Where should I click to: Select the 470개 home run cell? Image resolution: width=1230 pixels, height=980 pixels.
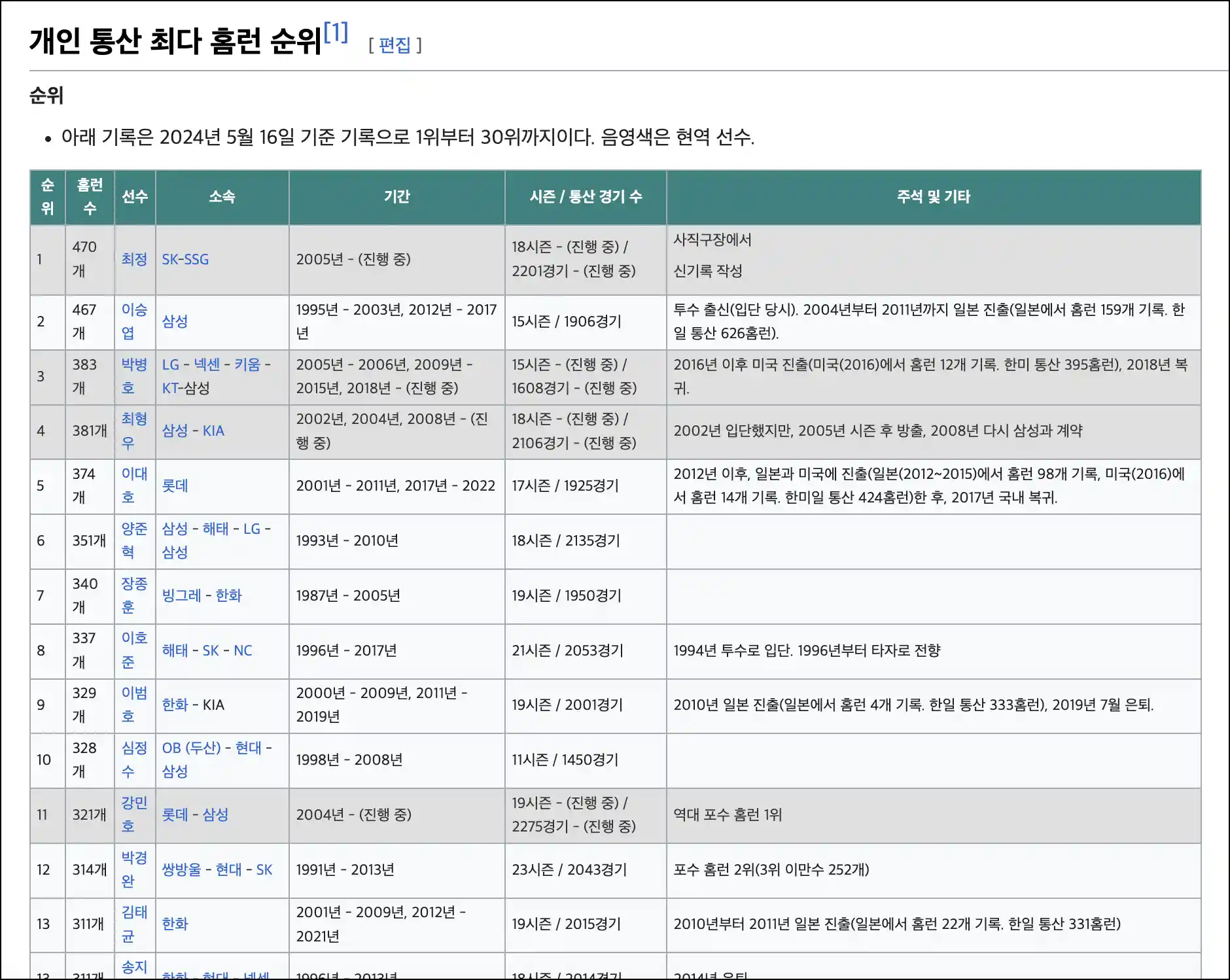pyautogui.click(x=90, y=259)
